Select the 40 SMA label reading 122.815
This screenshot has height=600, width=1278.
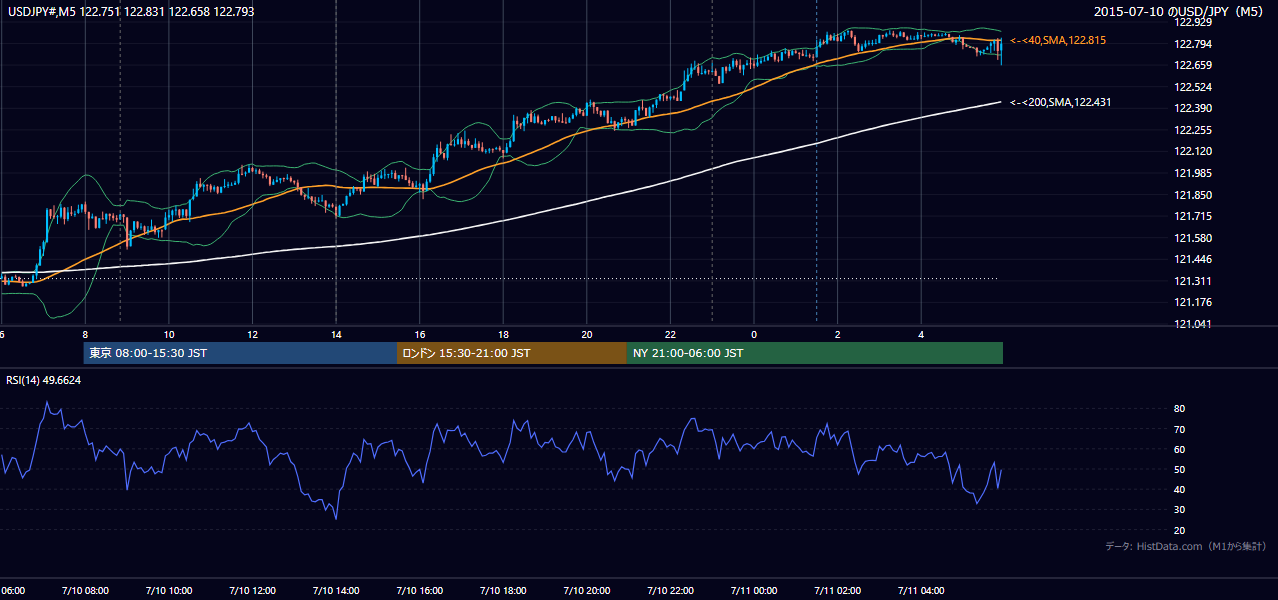(x=1060, y=40)
